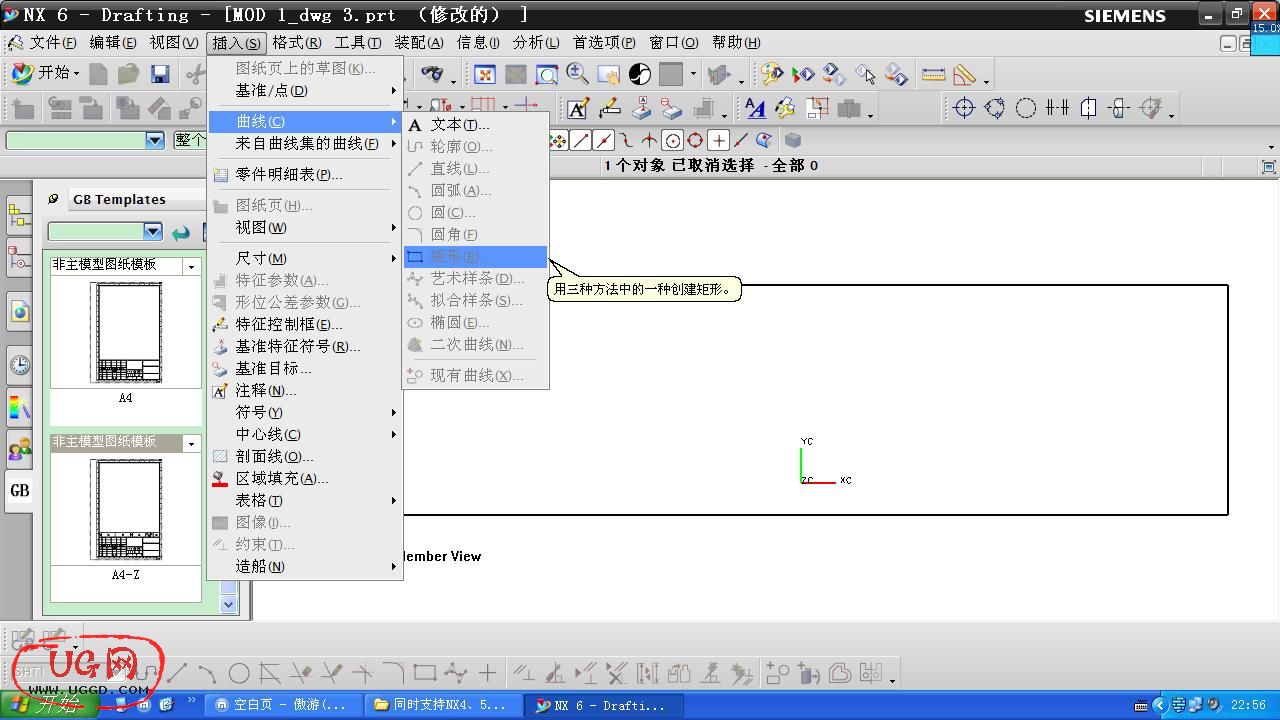Expand the measure toolbar options arrow
Viewport: 1280px width, 720px height.
tap(986, 80)
